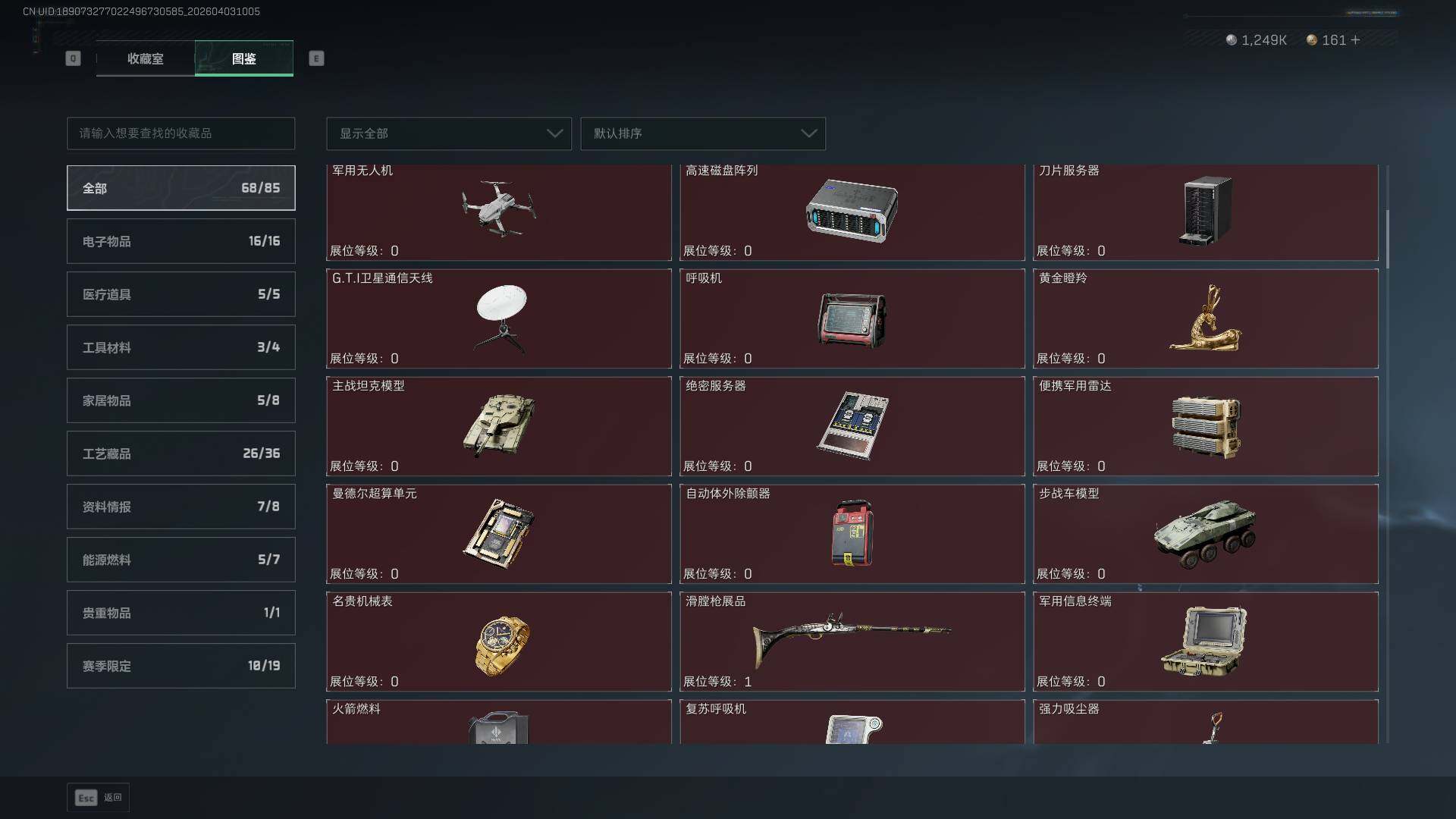Click the 黄金瞪羚 golden gazelle icon
Screen dimensions: 1456x819
pyautogui.click(x=1206, y=318)
